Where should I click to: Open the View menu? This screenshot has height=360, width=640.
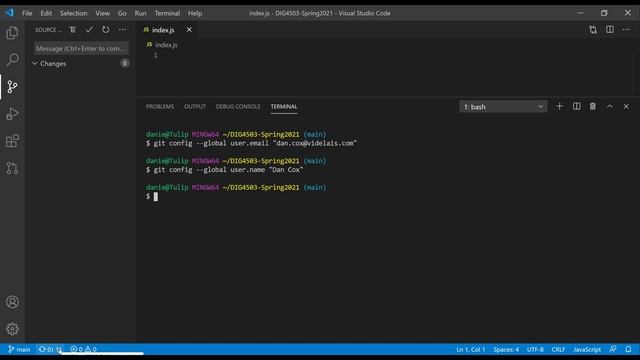(102, 13)
